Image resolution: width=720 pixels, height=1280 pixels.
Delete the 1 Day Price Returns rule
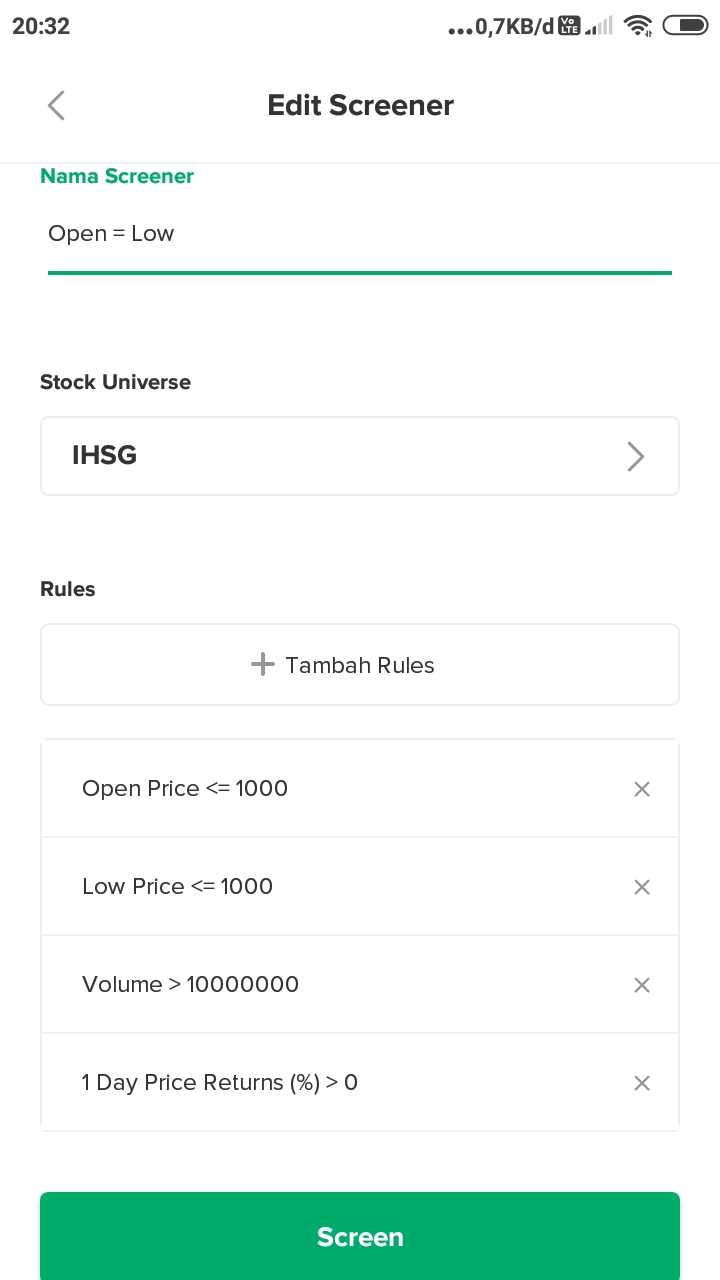tap(642, 1083)
